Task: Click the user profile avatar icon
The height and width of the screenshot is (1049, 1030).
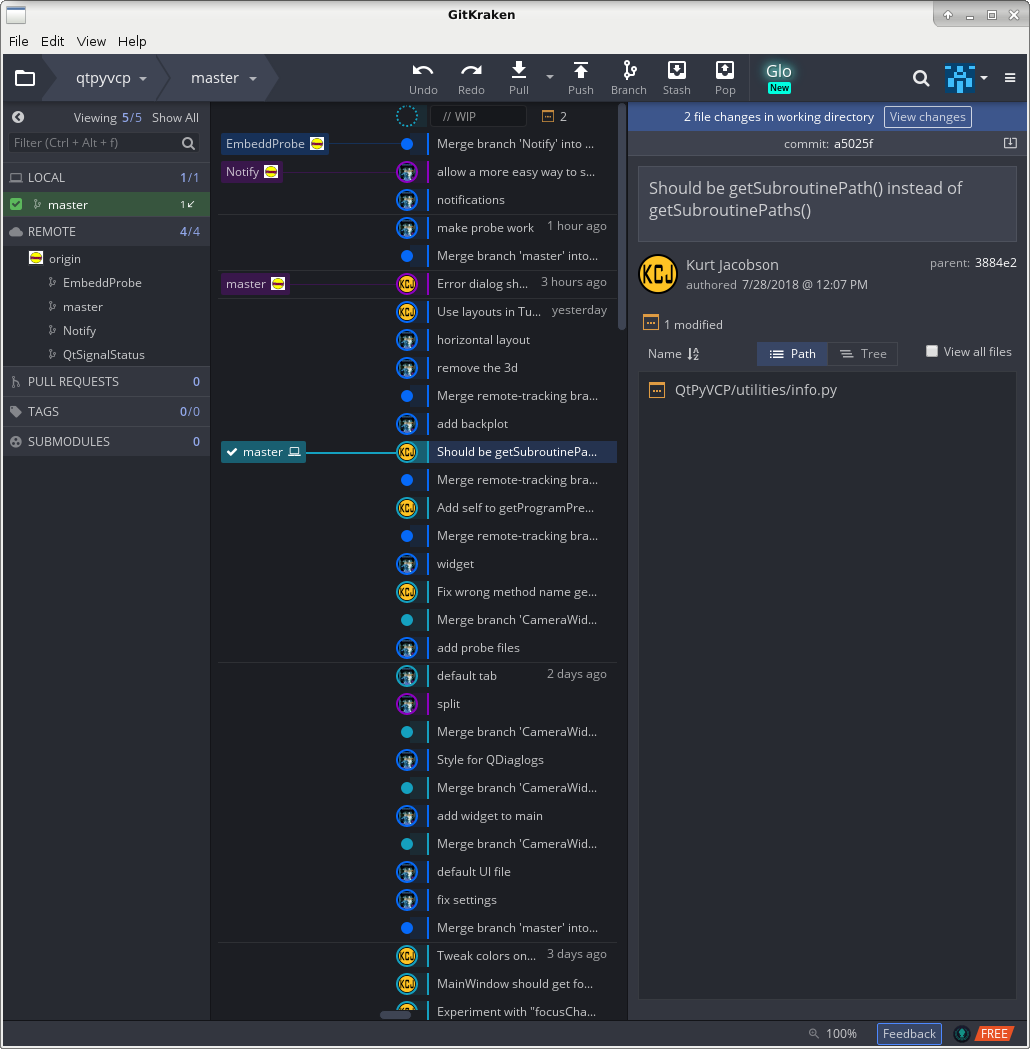Action: pos(959,78)
